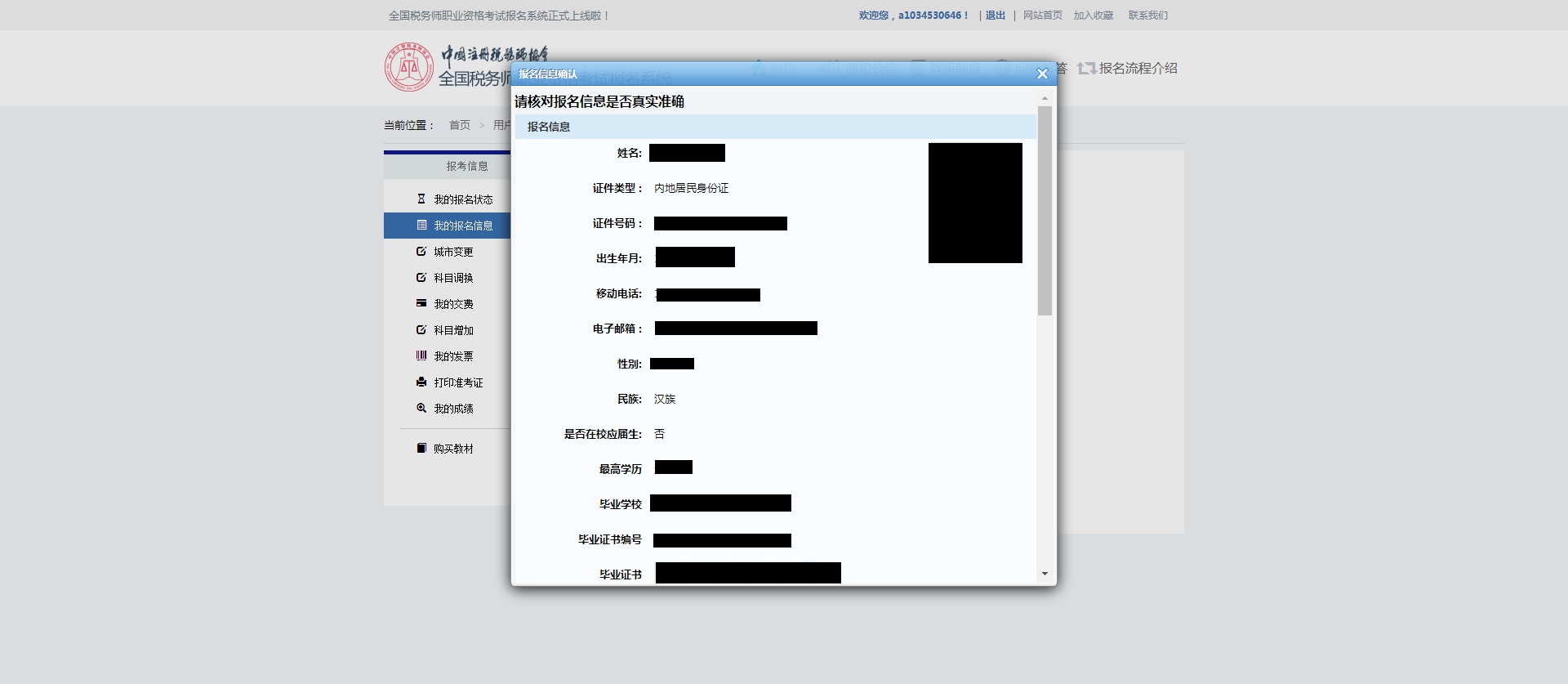Open the 科目增加 menu item
Image resolution: width=1568 pixels, height=684 pixels.
click(453, 330)
